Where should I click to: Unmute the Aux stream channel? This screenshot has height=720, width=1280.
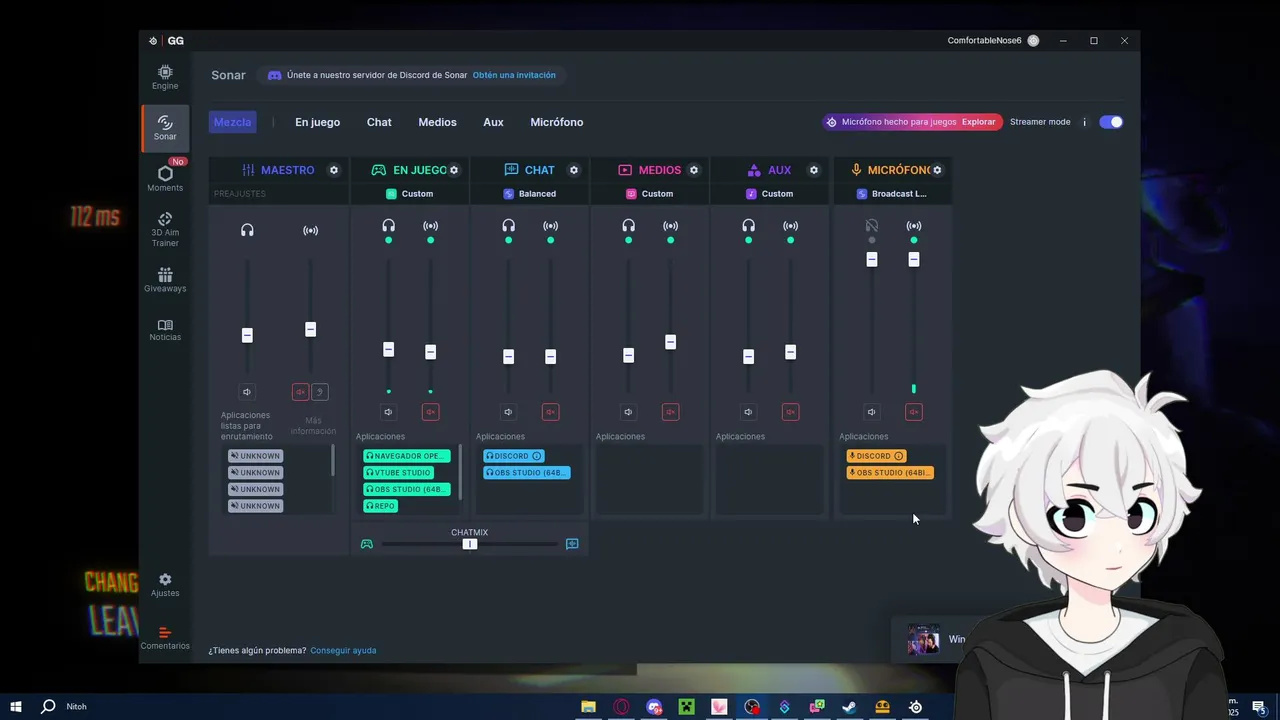point(791,412)
